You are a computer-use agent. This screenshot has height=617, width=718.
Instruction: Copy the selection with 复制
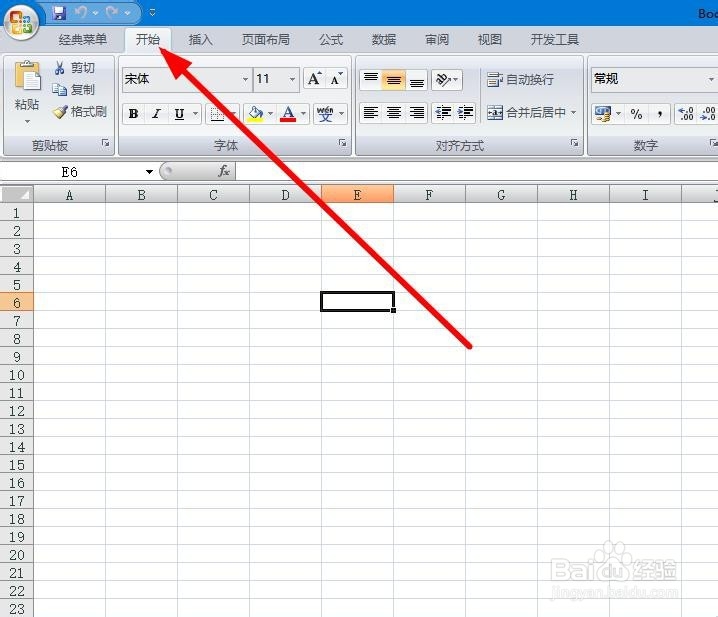[74, 90]
